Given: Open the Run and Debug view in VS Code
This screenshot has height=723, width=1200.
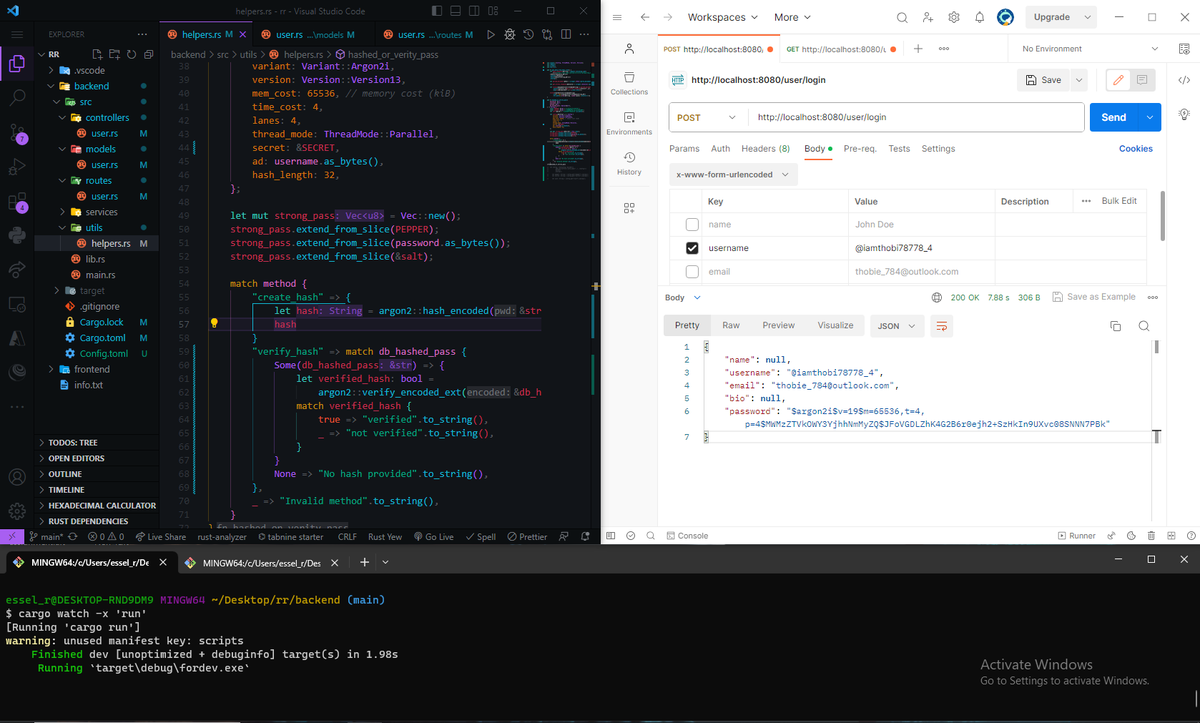Looking at the screenshot, I should pos(17,166).
